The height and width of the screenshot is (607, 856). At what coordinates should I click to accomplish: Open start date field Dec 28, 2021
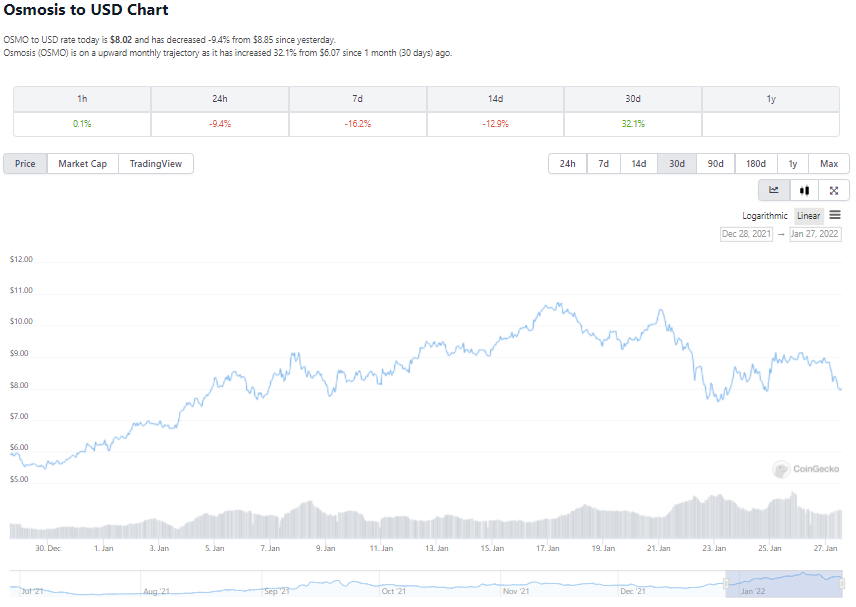click(746, 234)
